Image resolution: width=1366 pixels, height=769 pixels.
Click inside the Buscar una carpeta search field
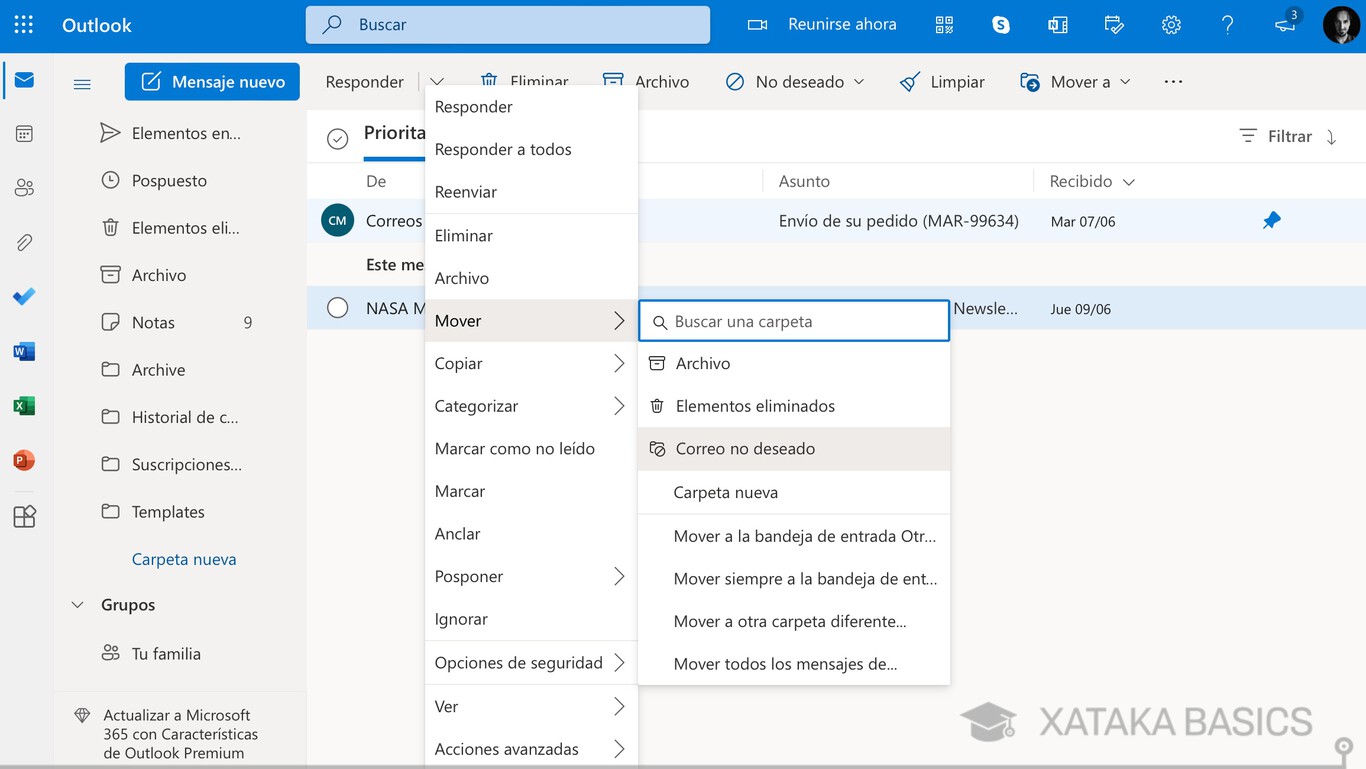tap(793, 321)
